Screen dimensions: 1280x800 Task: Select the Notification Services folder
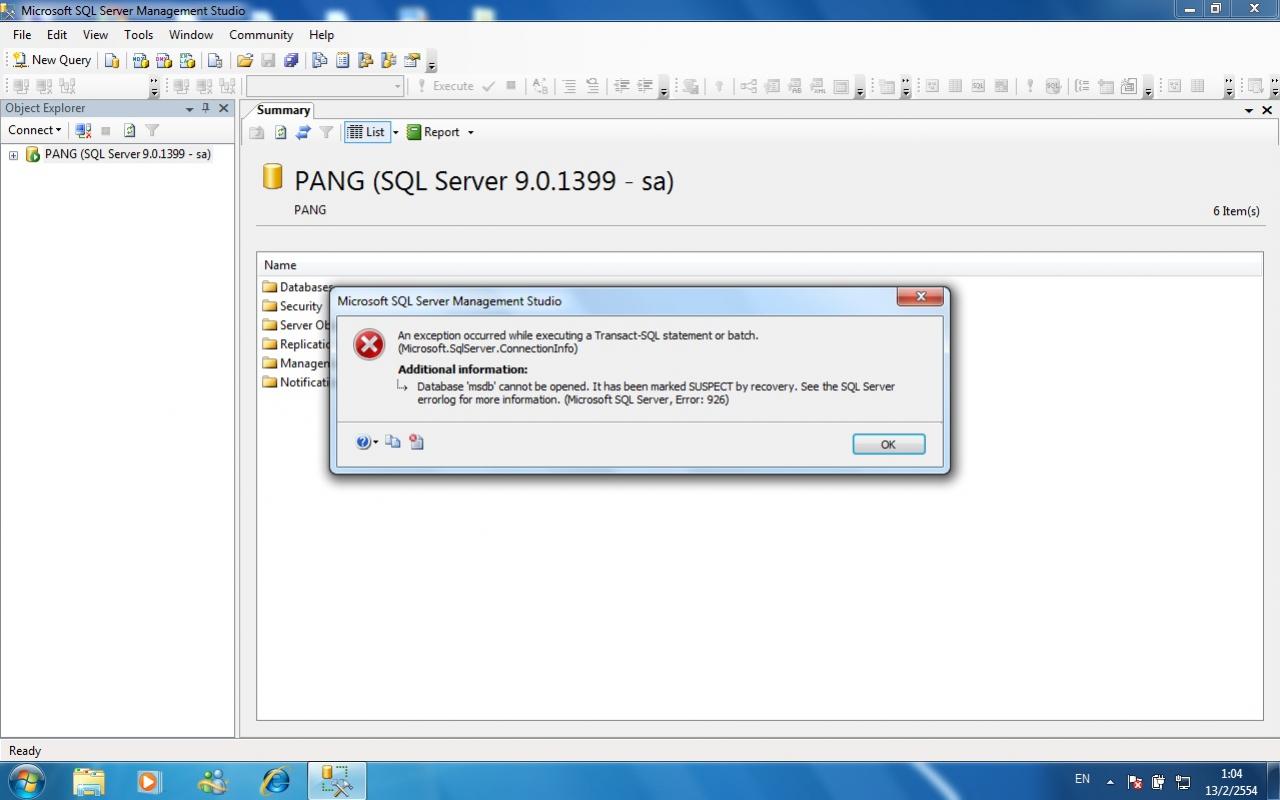click(x=296, y=382)
